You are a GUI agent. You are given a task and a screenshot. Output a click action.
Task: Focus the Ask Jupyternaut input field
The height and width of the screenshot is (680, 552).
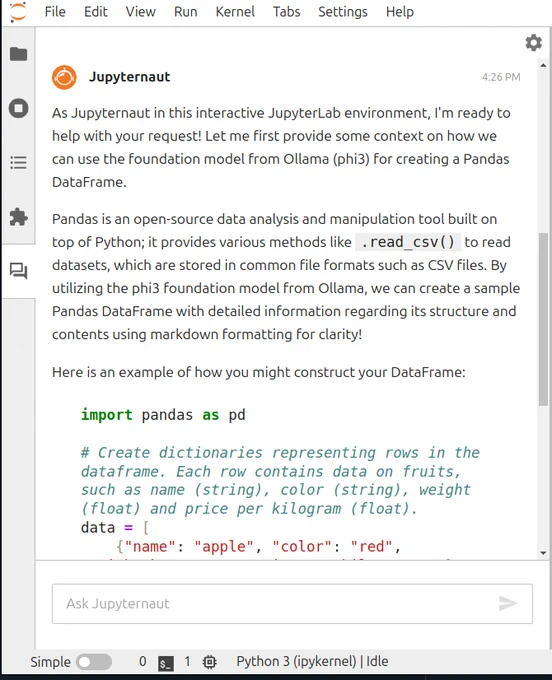(x=292, y=604)
